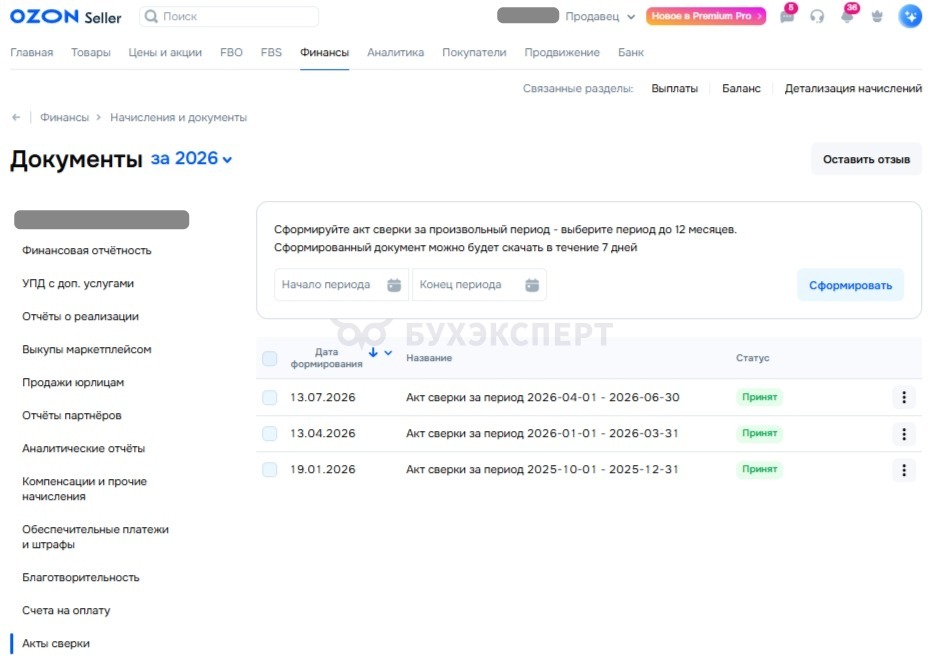Check the row dated 19.01.2026
This screenshot has width=943, height=669.
tap(269, 469)
